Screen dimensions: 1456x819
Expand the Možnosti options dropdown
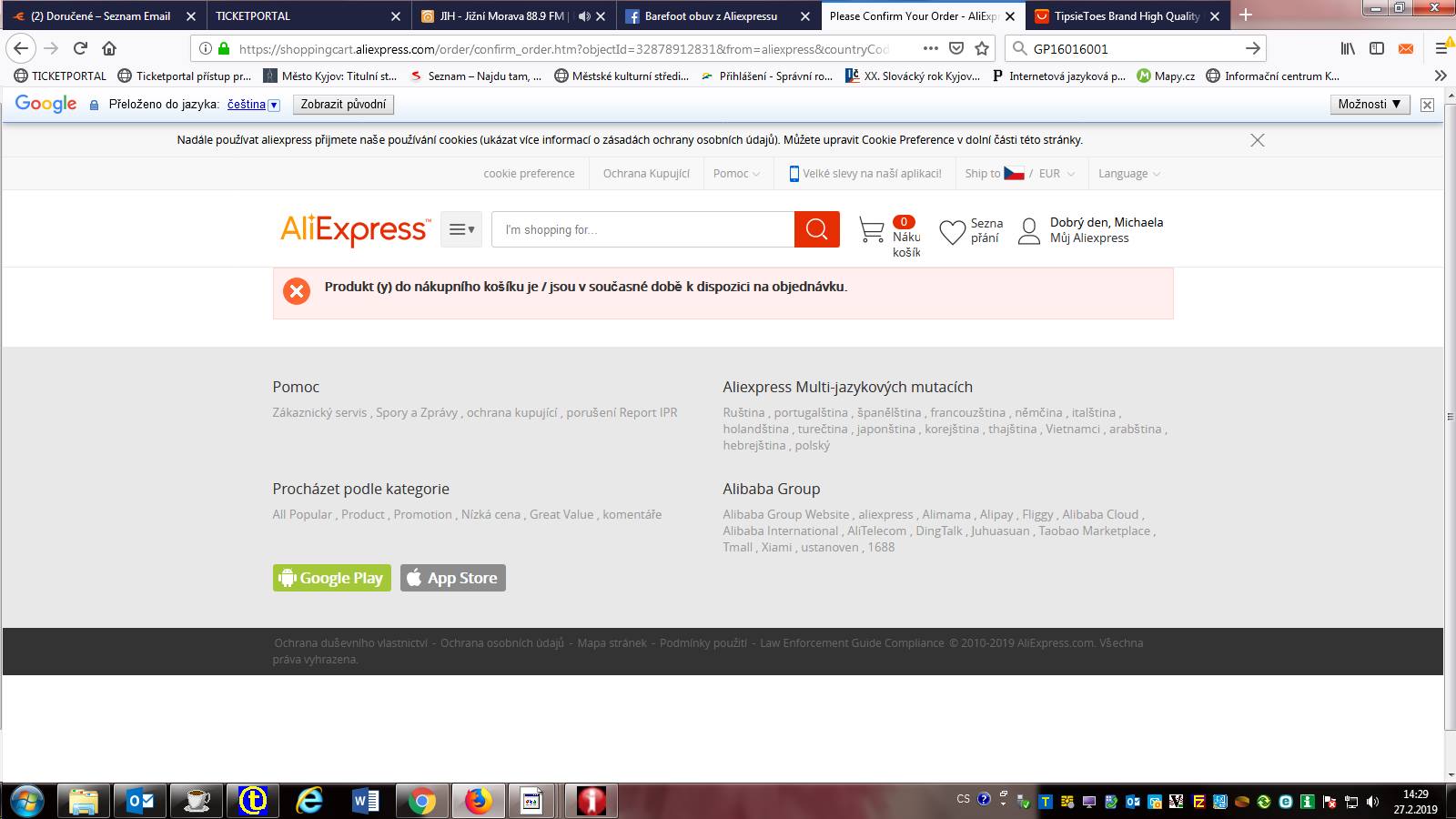pyautogui.click(x=1369, y=105)
